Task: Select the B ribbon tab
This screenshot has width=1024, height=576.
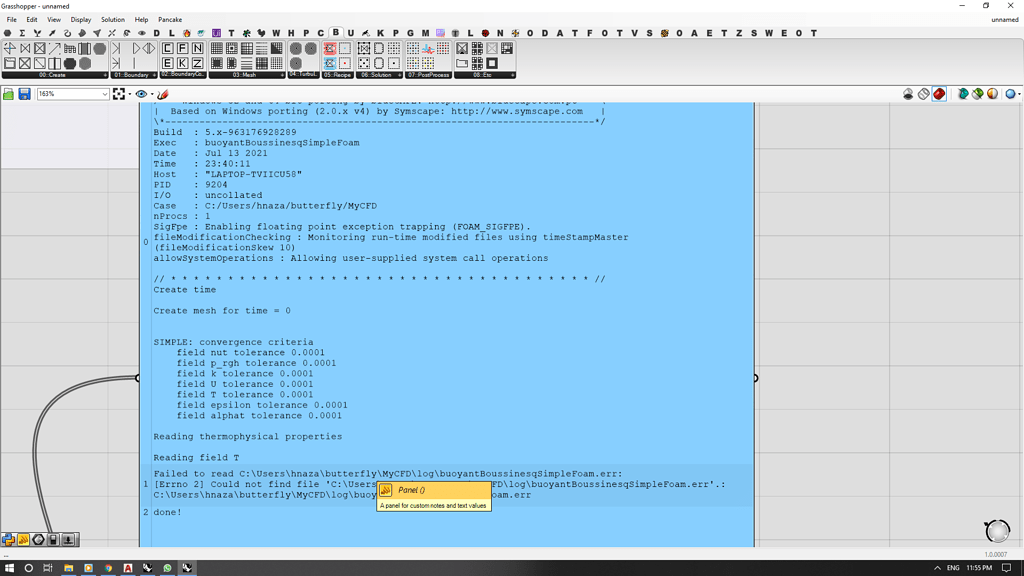Action: [x=336, y=33]
